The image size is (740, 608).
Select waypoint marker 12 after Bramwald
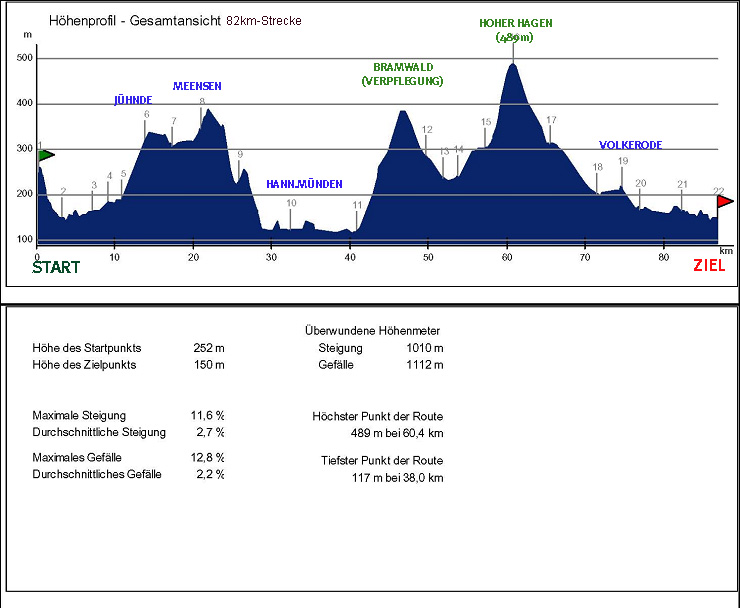pyautogui.click(x=427, y=130)
